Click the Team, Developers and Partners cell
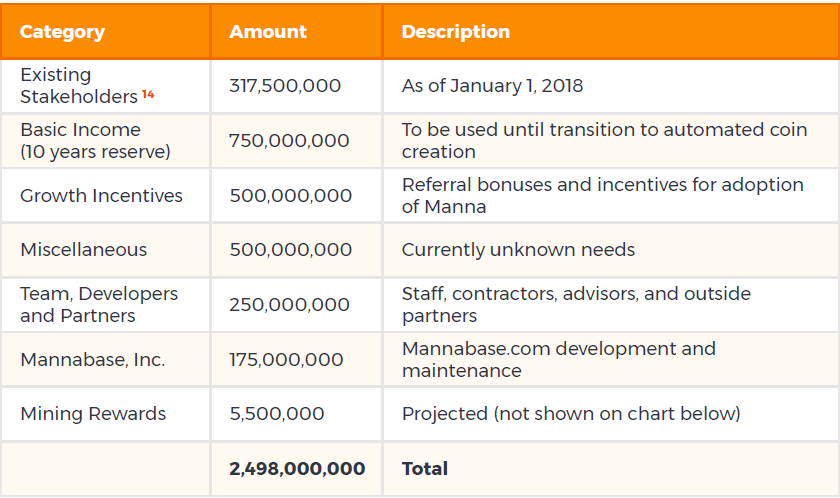This screenshot has height=498, width=840. pyautogui.click(x=98, y=305)
